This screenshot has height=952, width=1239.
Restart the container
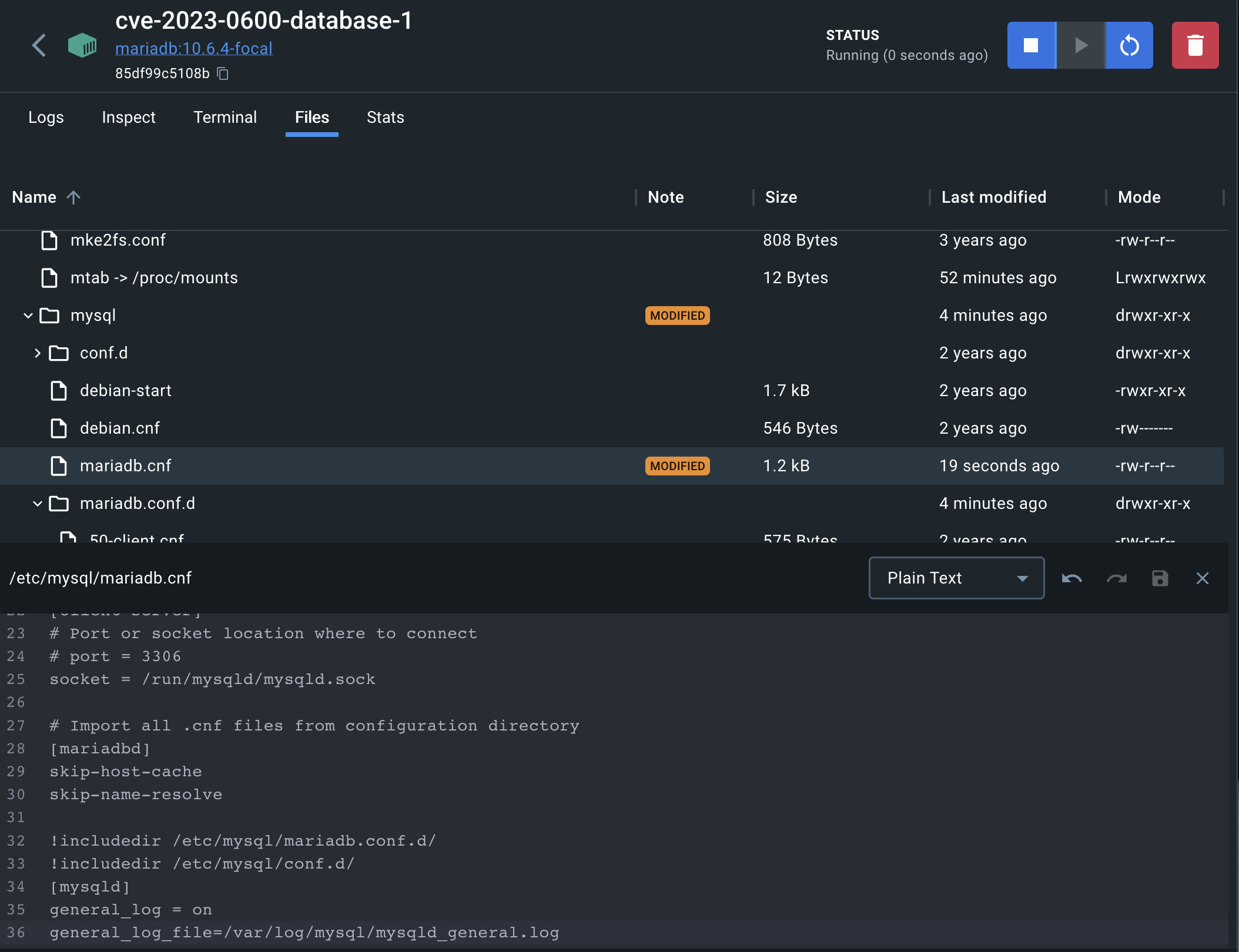point(1129,45)
